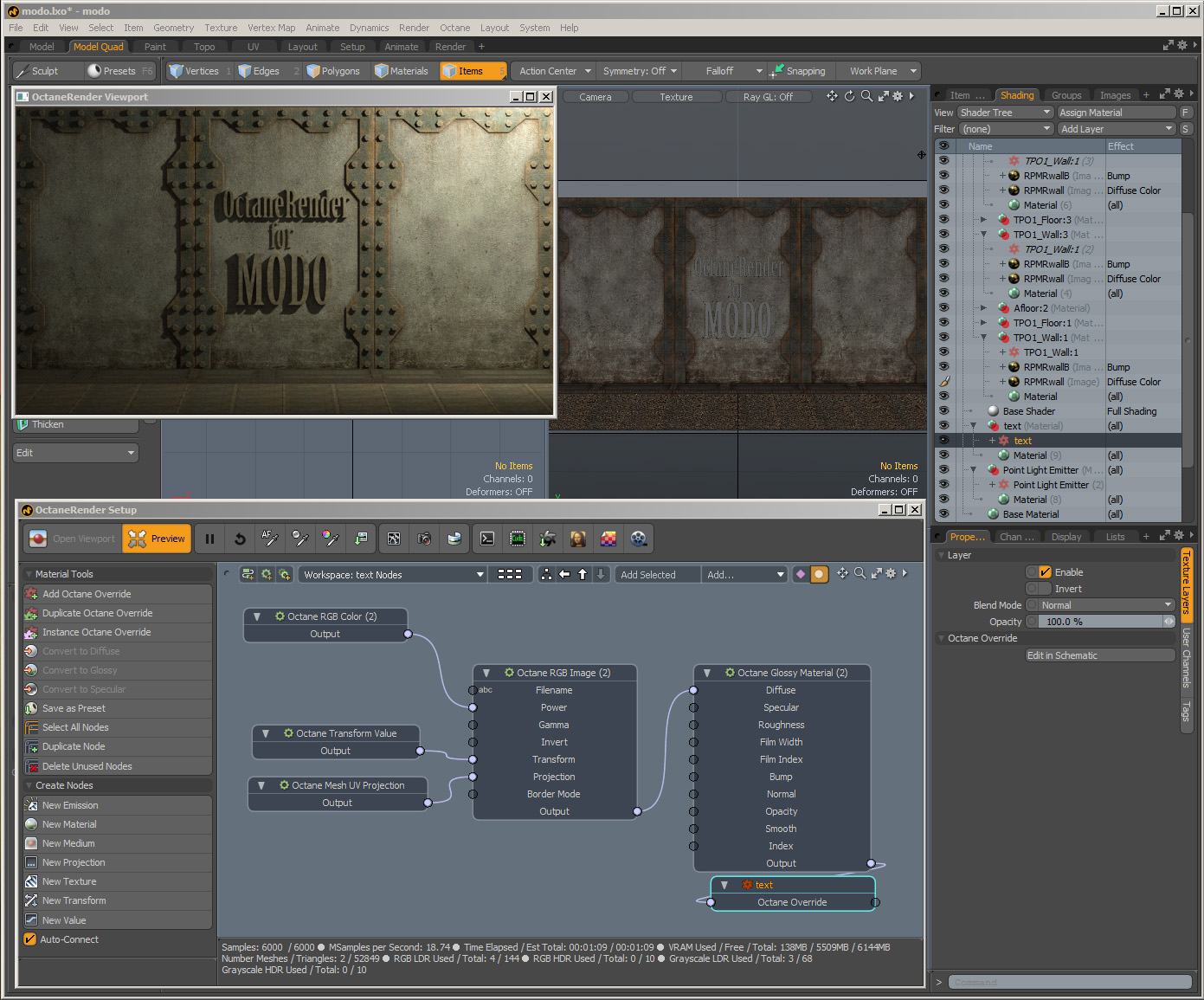
Task: Open the Octane menu
Action: [x=454, y=28]
